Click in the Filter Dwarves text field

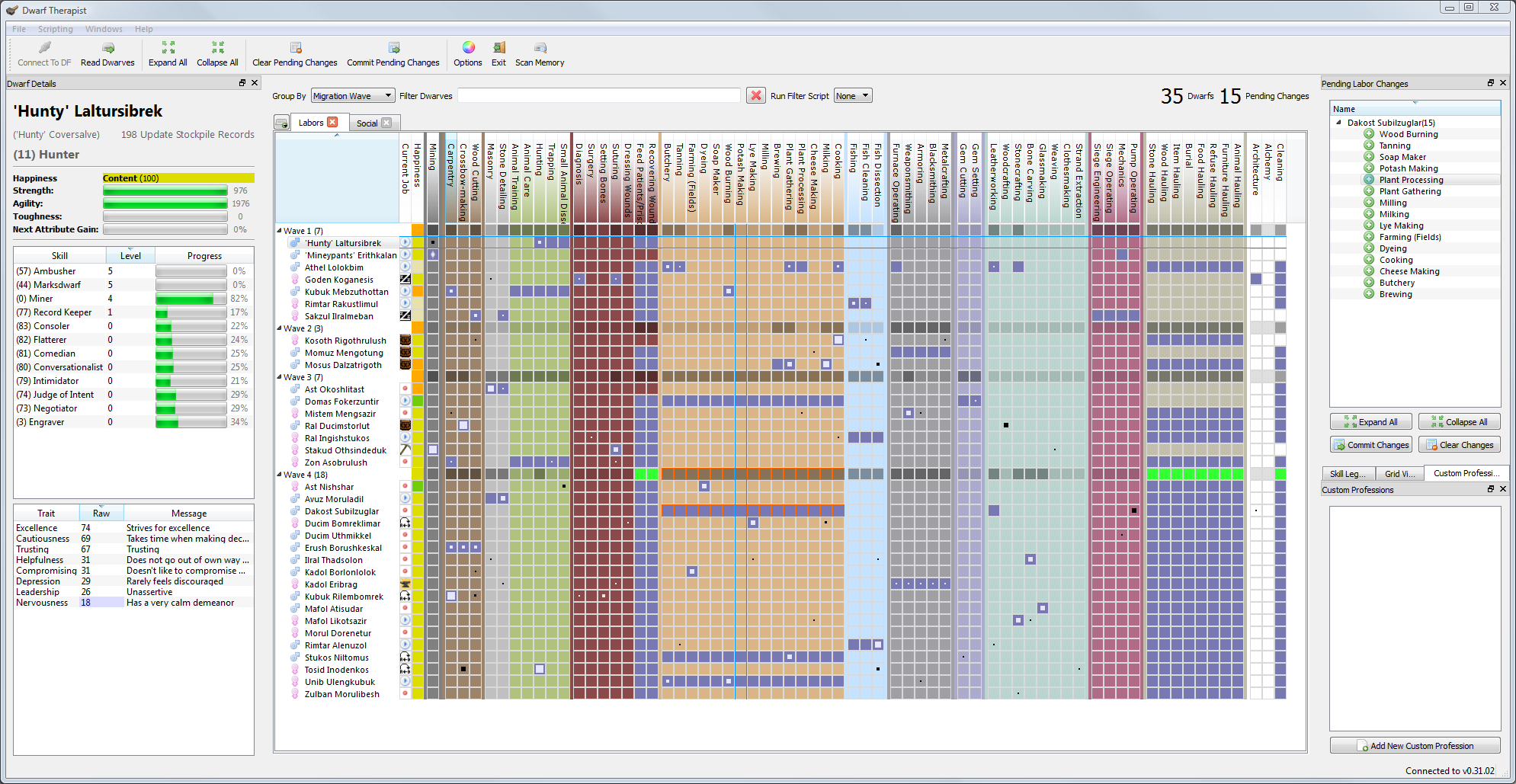pyautogui.click(x=598, y=96)
